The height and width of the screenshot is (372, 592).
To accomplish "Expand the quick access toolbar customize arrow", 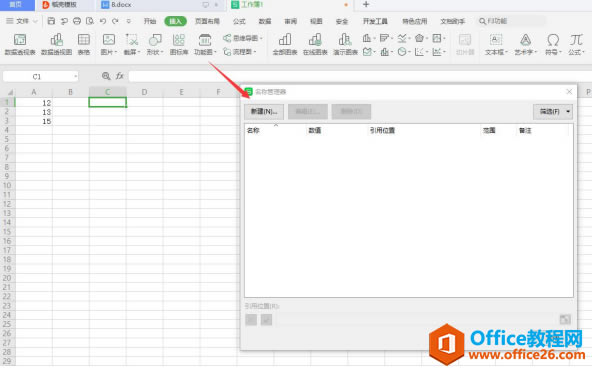I will click(x=129, y=21).
